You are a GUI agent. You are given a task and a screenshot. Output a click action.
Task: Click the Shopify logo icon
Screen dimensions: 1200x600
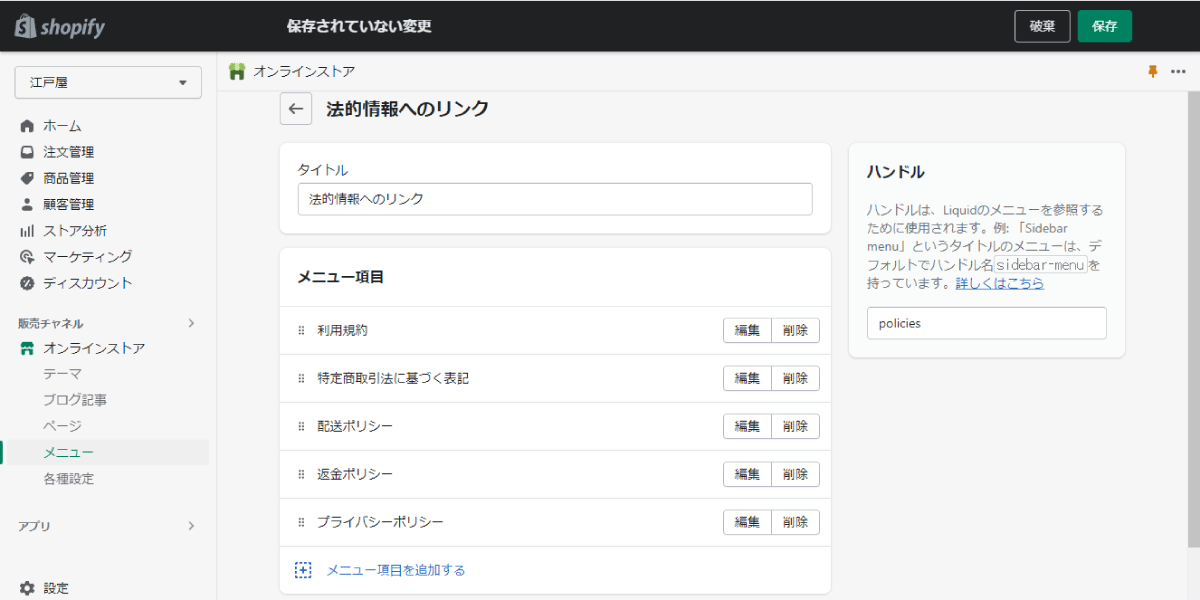[25, 26]
